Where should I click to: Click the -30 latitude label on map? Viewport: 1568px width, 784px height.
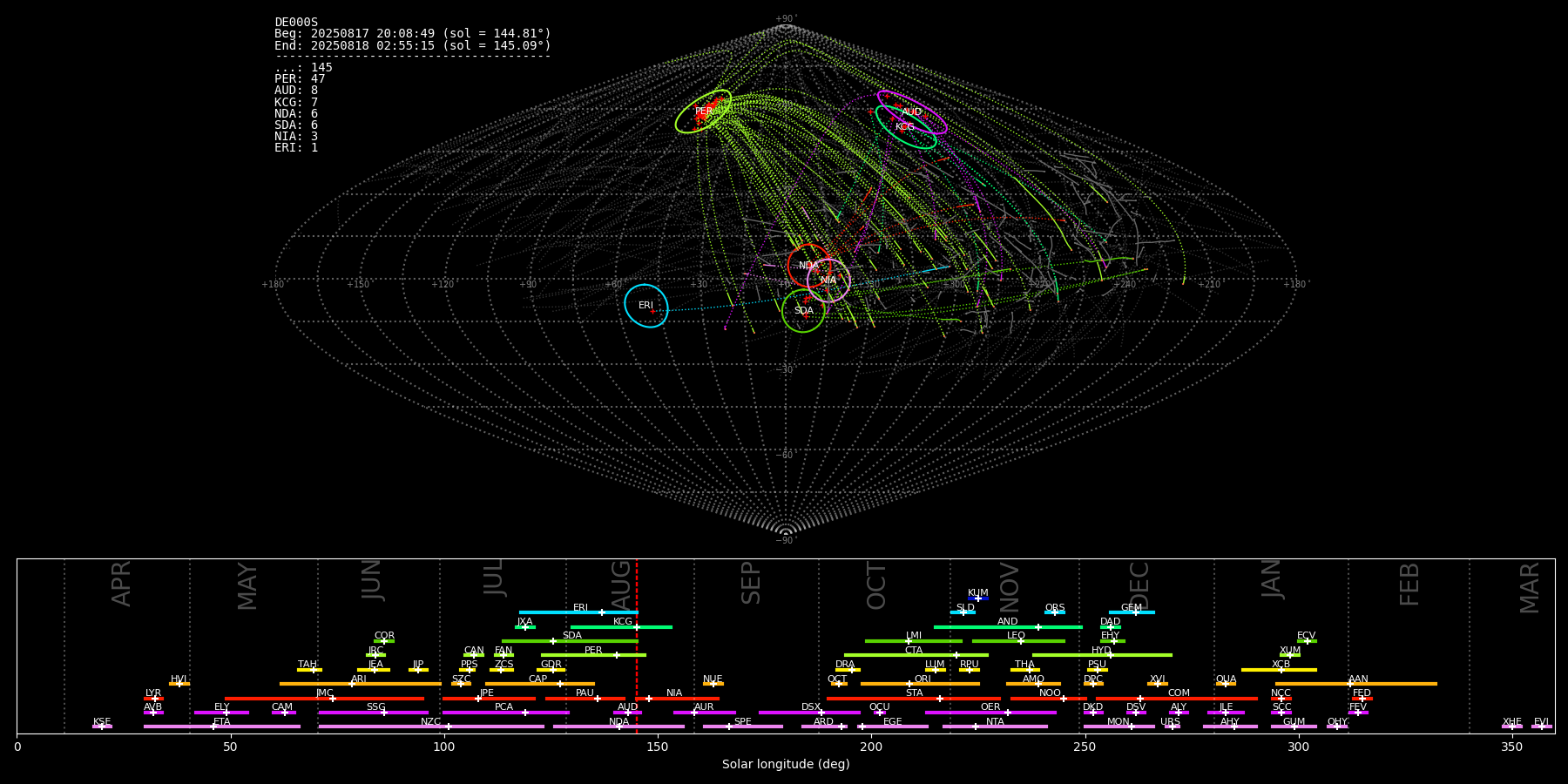pos(786,370)
